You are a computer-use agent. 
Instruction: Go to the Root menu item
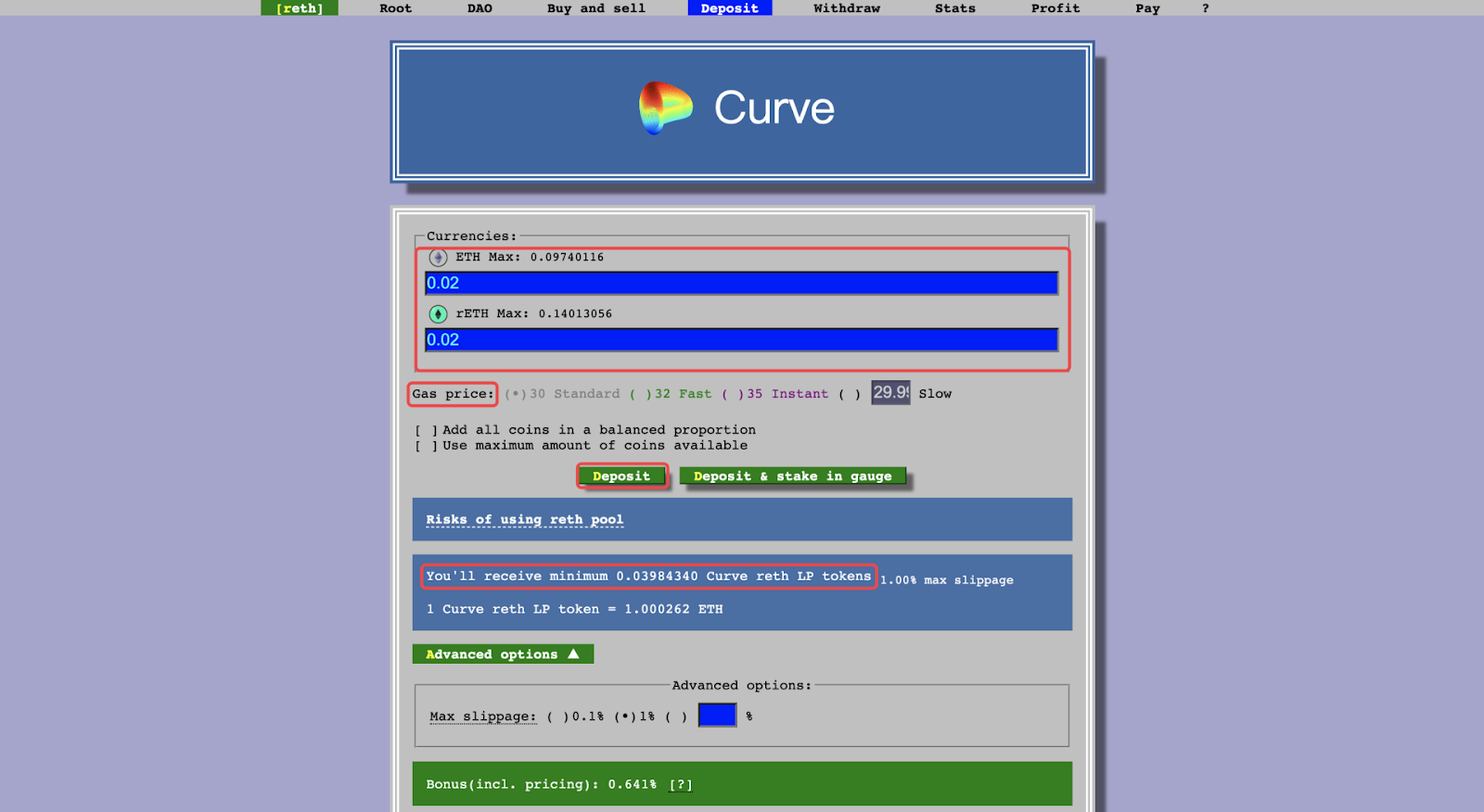395,8
